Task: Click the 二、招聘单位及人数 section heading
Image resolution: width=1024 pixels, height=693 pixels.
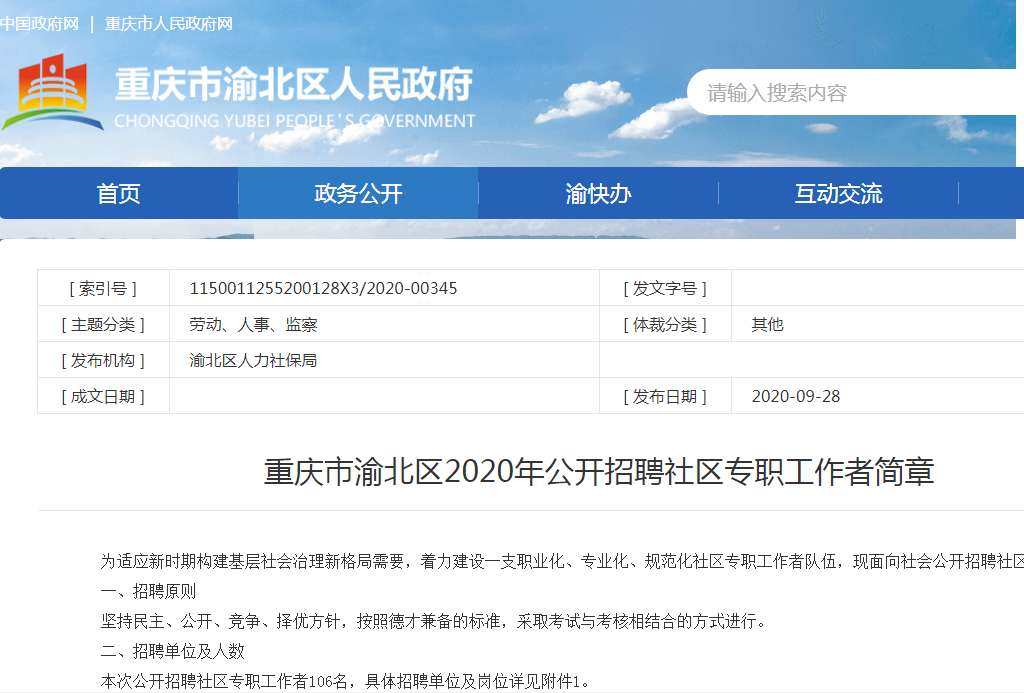Action: (x=172, y=651)
